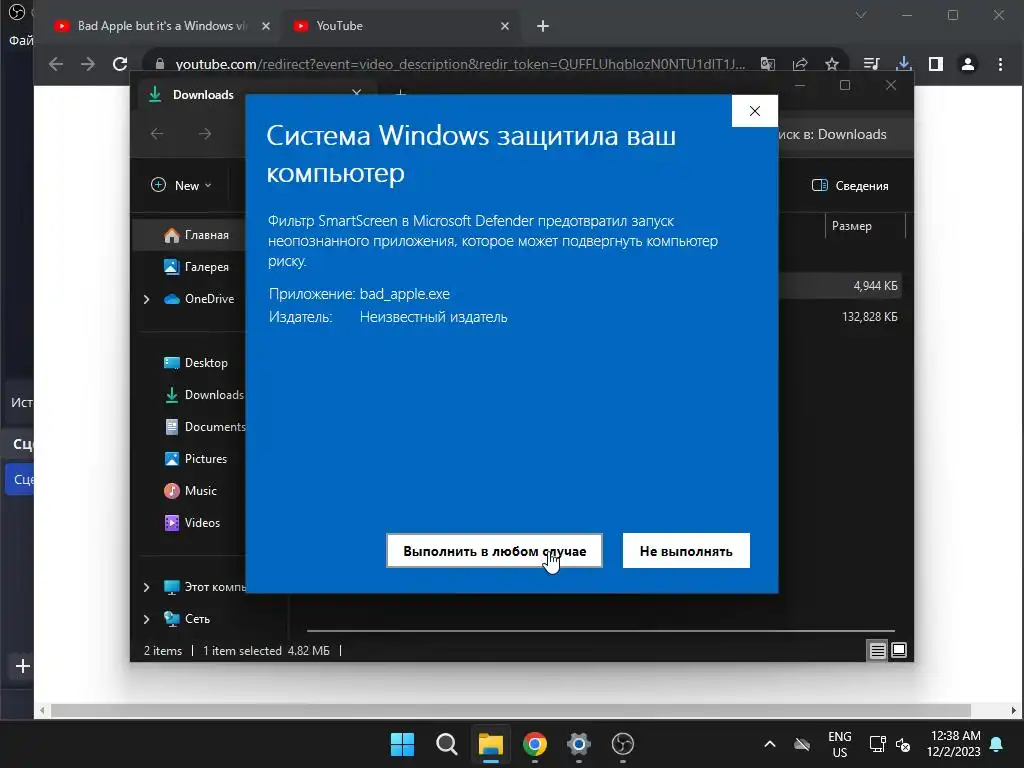Open the Chrome profile icon

pos(968,64)
